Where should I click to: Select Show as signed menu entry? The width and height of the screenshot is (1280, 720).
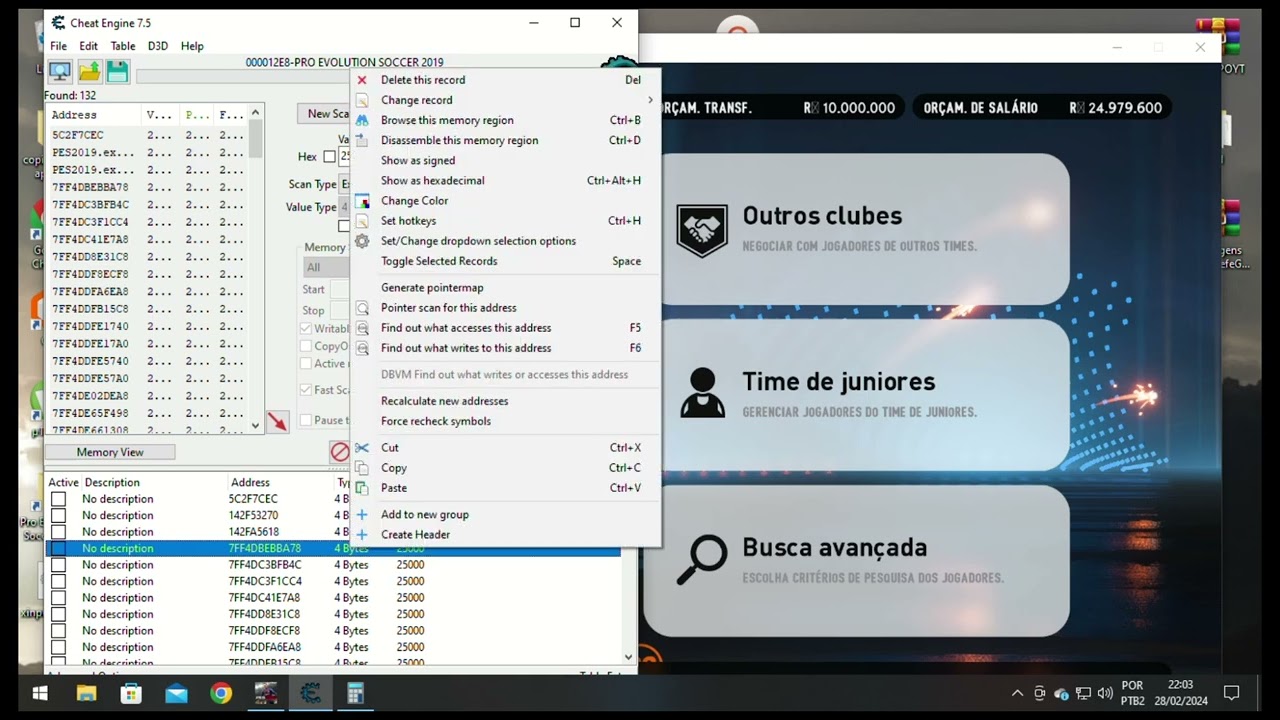pos(505,160)
